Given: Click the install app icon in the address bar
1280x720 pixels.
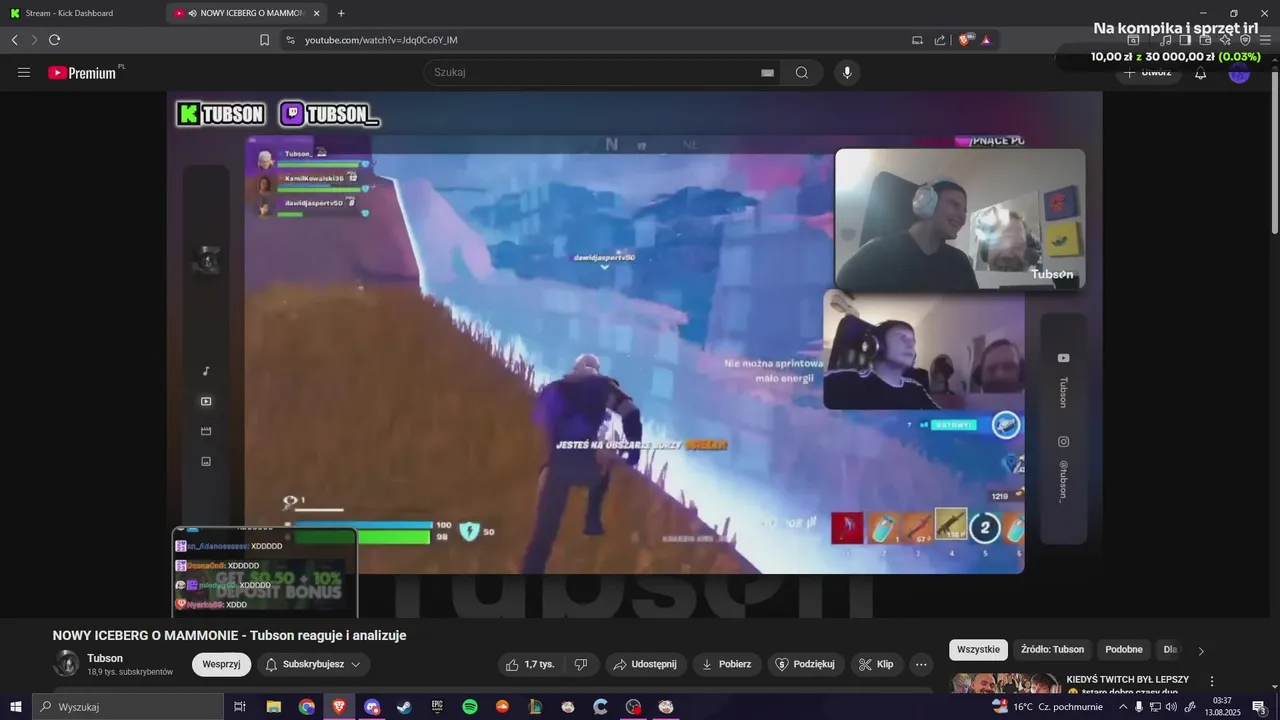Looking at the screenshot, I should coord(918,40).
